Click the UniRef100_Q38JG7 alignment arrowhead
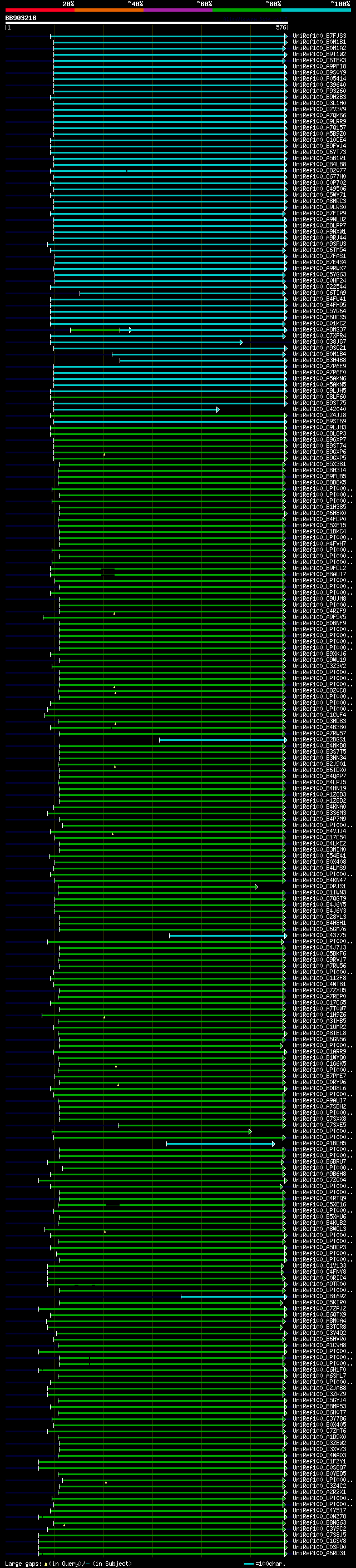This screenshot has width=356, height=1568. [241, 342]
